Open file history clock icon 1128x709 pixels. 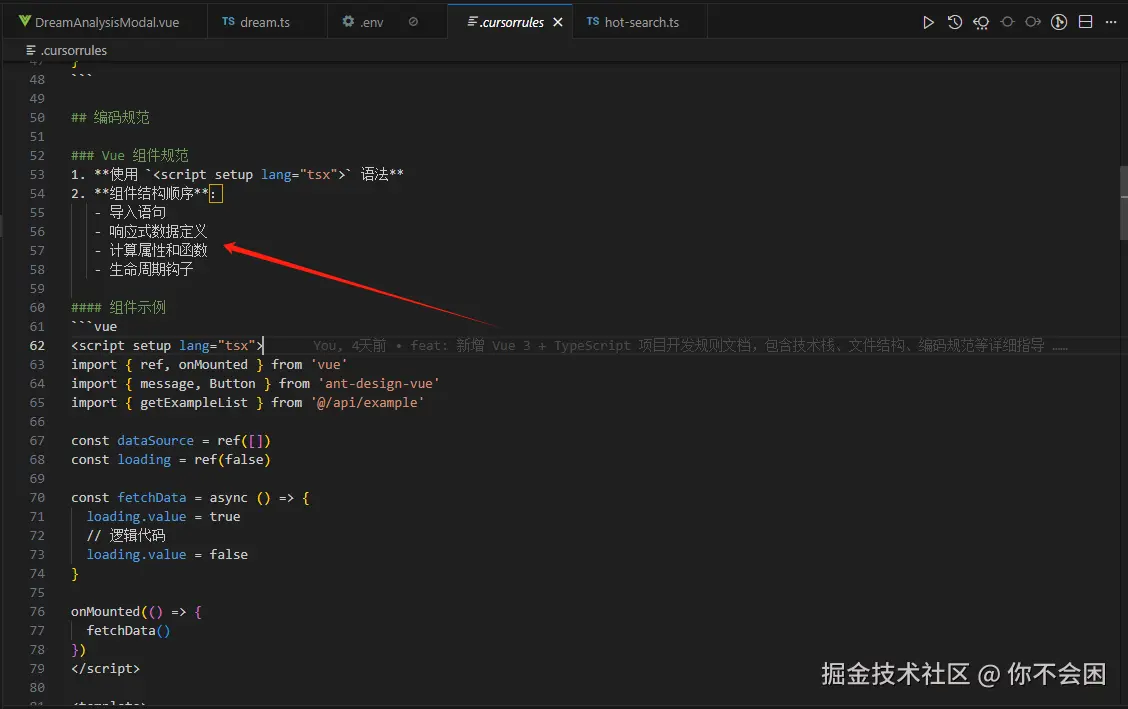(955, 22)
